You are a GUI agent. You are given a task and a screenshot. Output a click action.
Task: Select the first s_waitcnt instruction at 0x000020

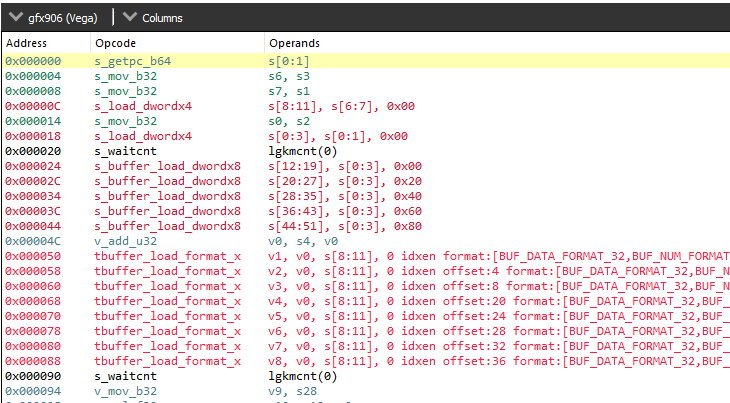pos(127,151)
